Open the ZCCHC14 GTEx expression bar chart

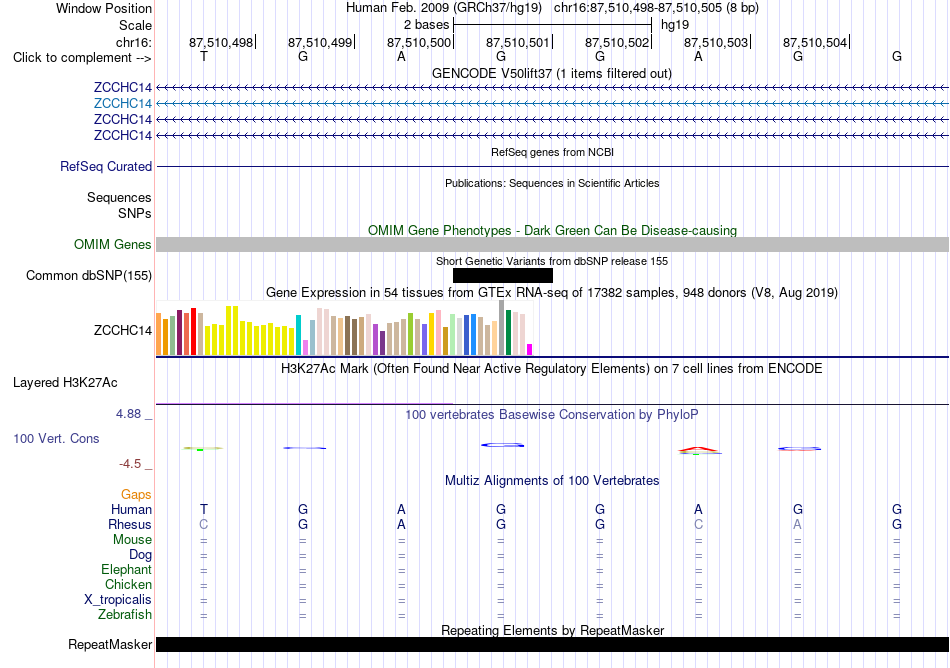344,328
